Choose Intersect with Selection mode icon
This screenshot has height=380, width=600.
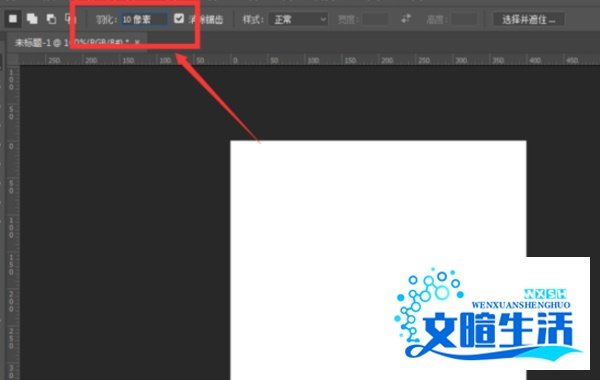pos(70,19)
